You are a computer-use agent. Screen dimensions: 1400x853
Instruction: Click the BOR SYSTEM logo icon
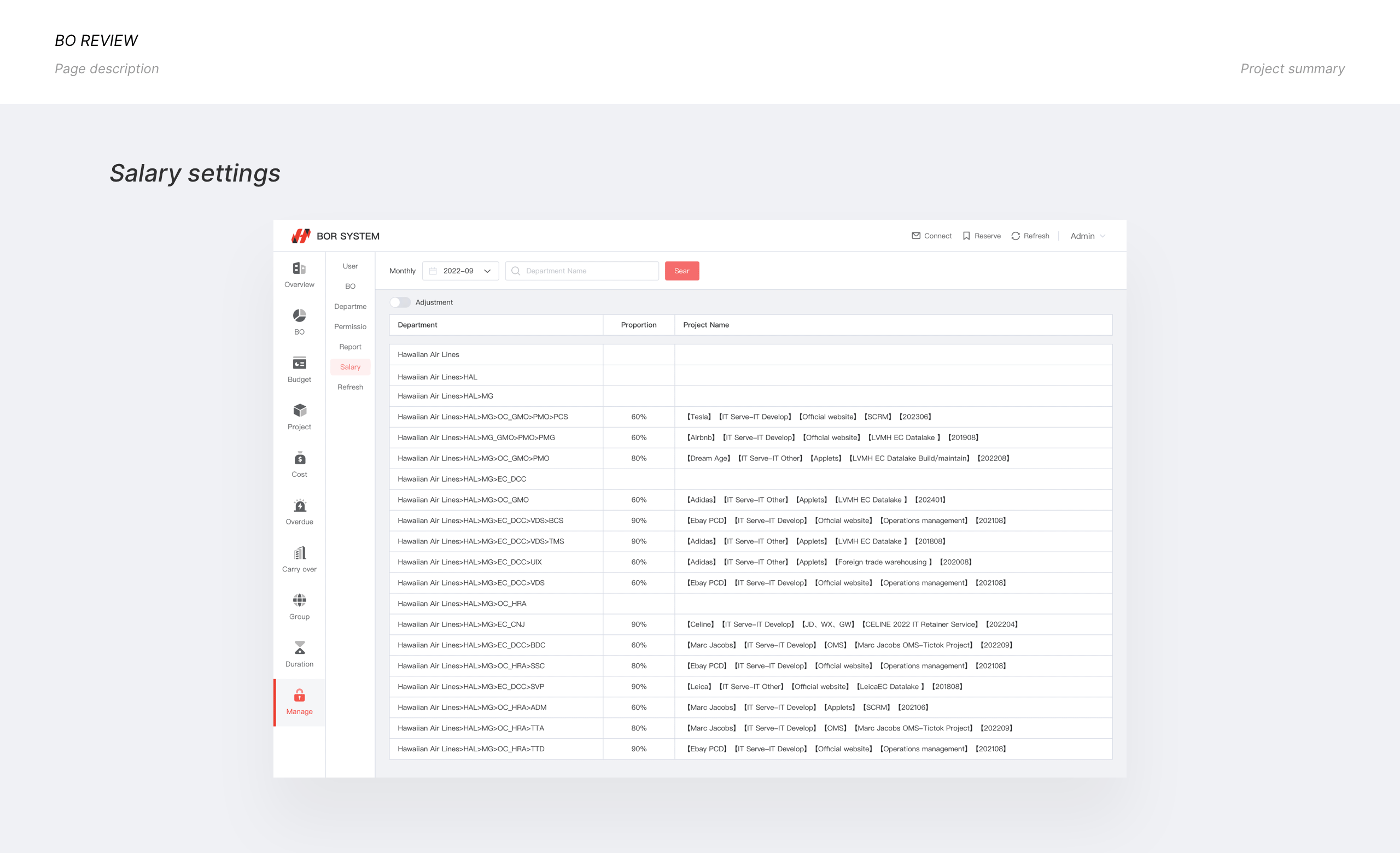point(301,236)
